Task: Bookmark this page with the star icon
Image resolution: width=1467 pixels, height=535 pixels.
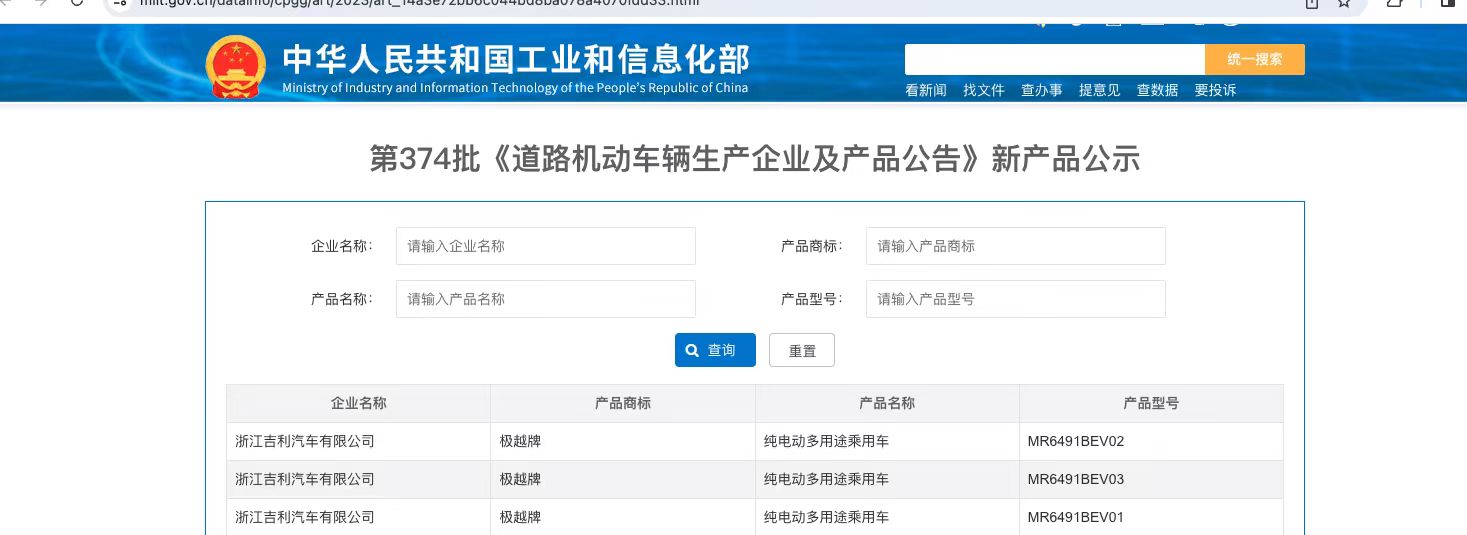Action: pyautogui.click(x=1344, y=3)
